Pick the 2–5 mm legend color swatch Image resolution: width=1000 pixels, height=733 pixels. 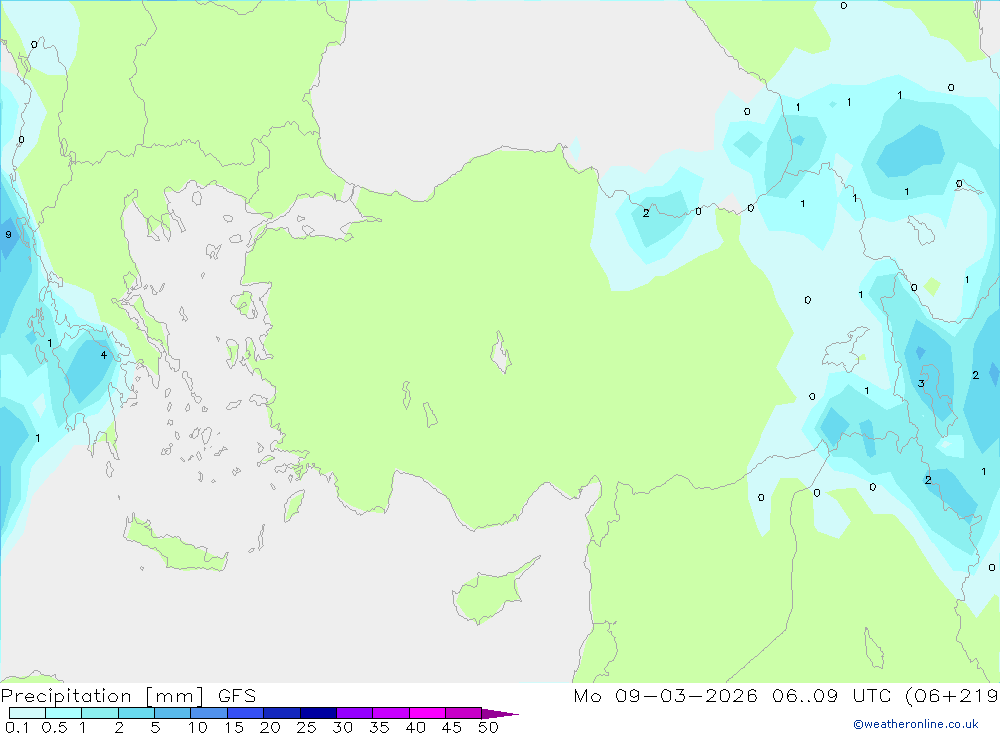coord(136,713)
